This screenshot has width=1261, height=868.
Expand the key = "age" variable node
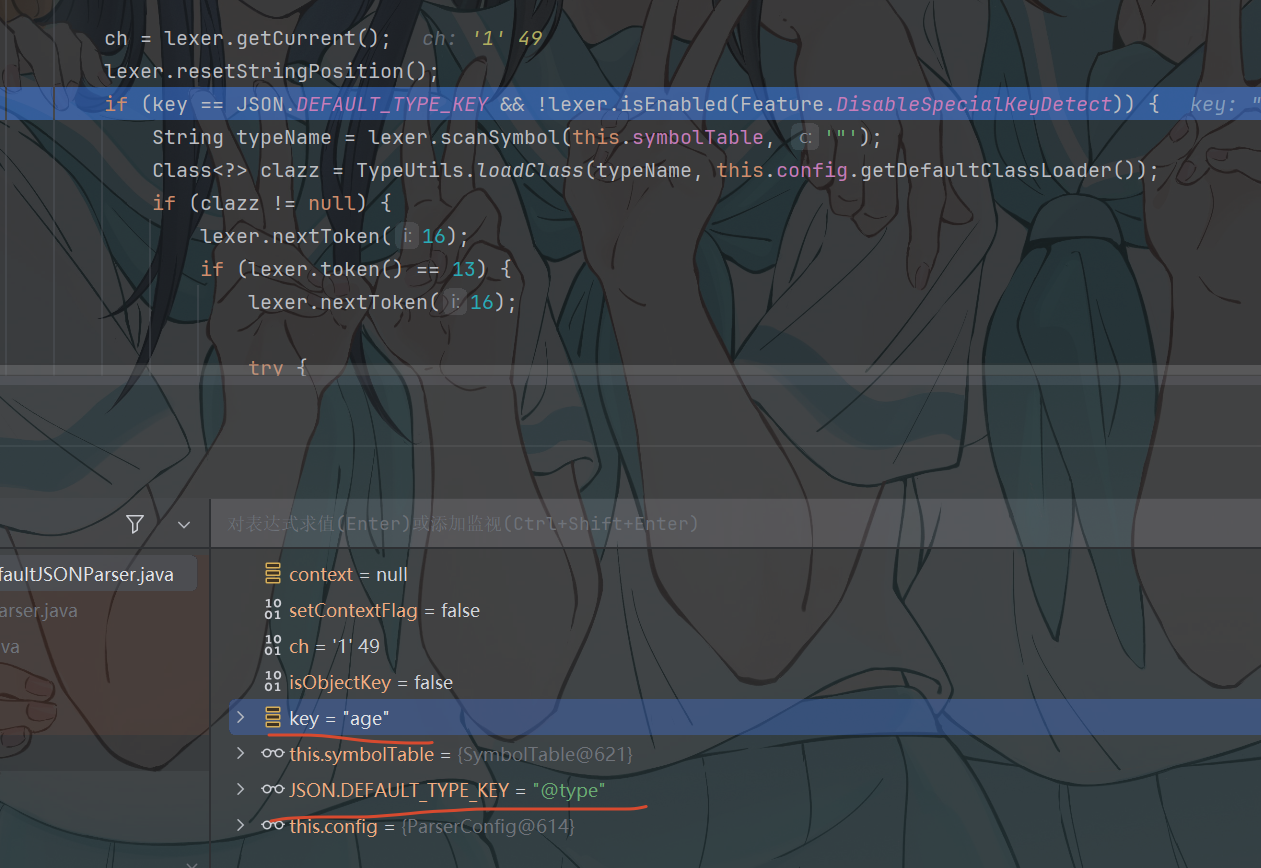(x=239, y=718)
